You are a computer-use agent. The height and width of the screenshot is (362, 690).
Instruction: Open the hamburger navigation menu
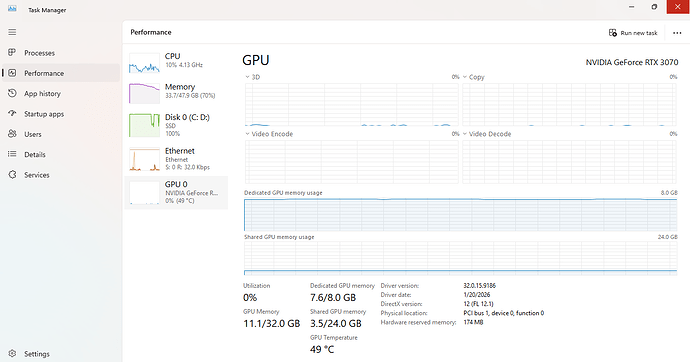pyautogui.click(x=12, y=32)
